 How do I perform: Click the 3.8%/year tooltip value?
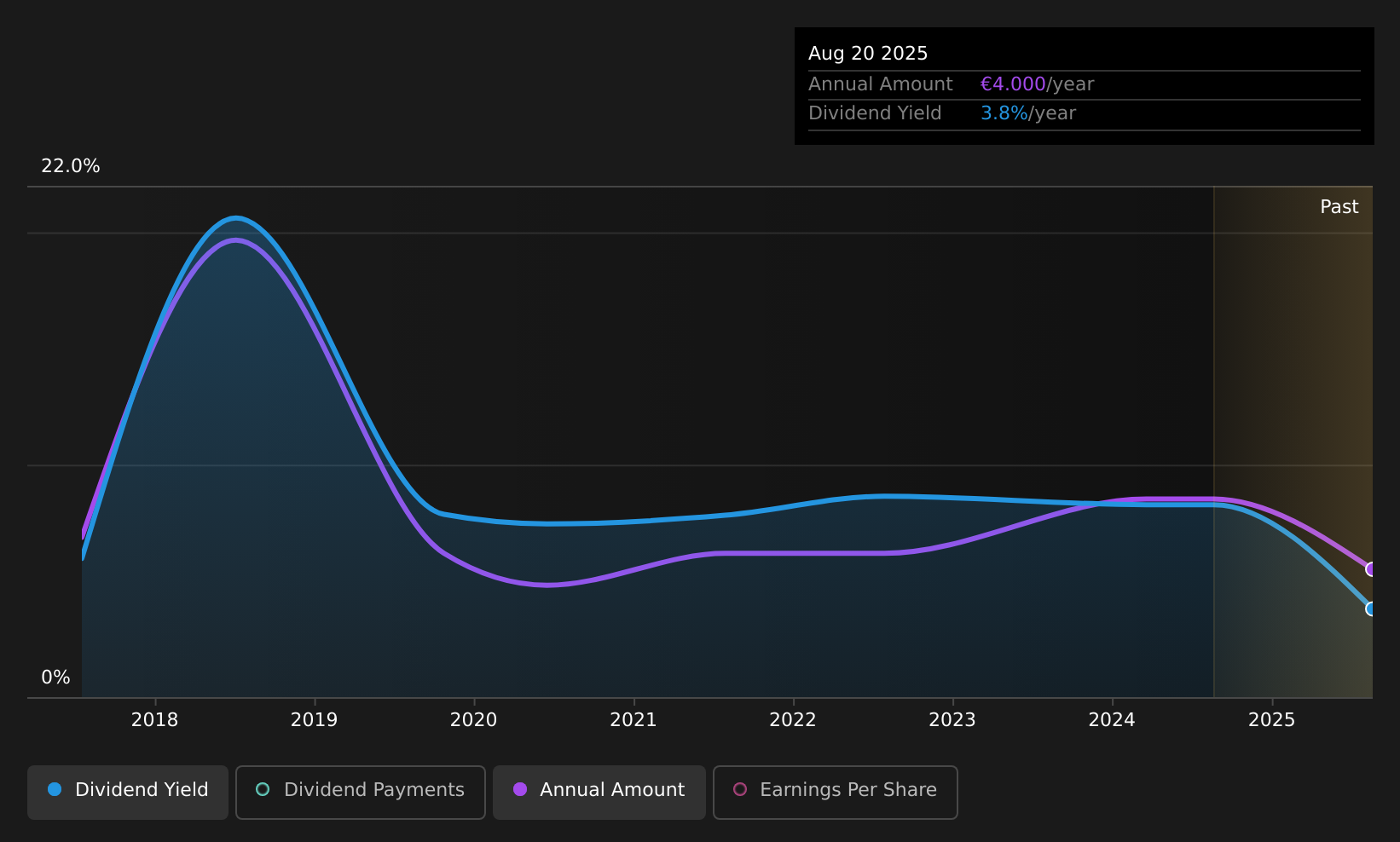pos(1028,113)
